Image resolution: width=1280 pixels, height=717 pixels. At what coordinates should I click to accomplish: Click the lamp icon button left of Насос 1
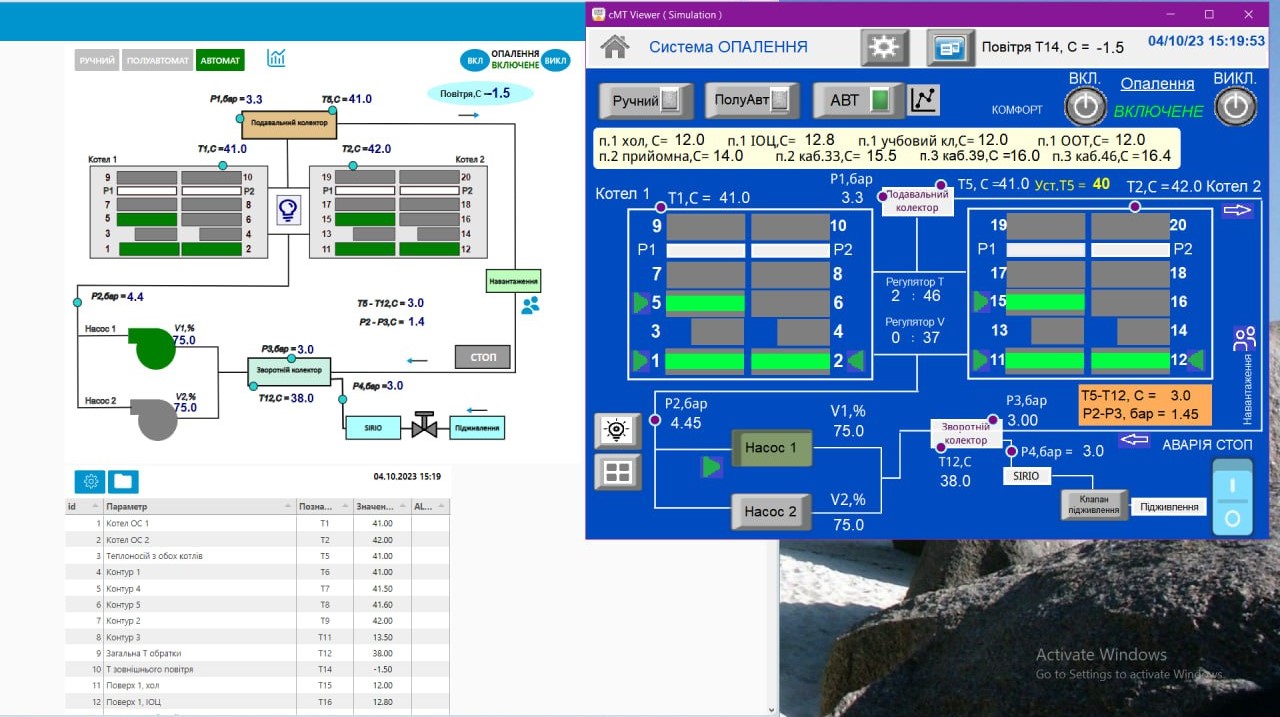click(618, 431)
